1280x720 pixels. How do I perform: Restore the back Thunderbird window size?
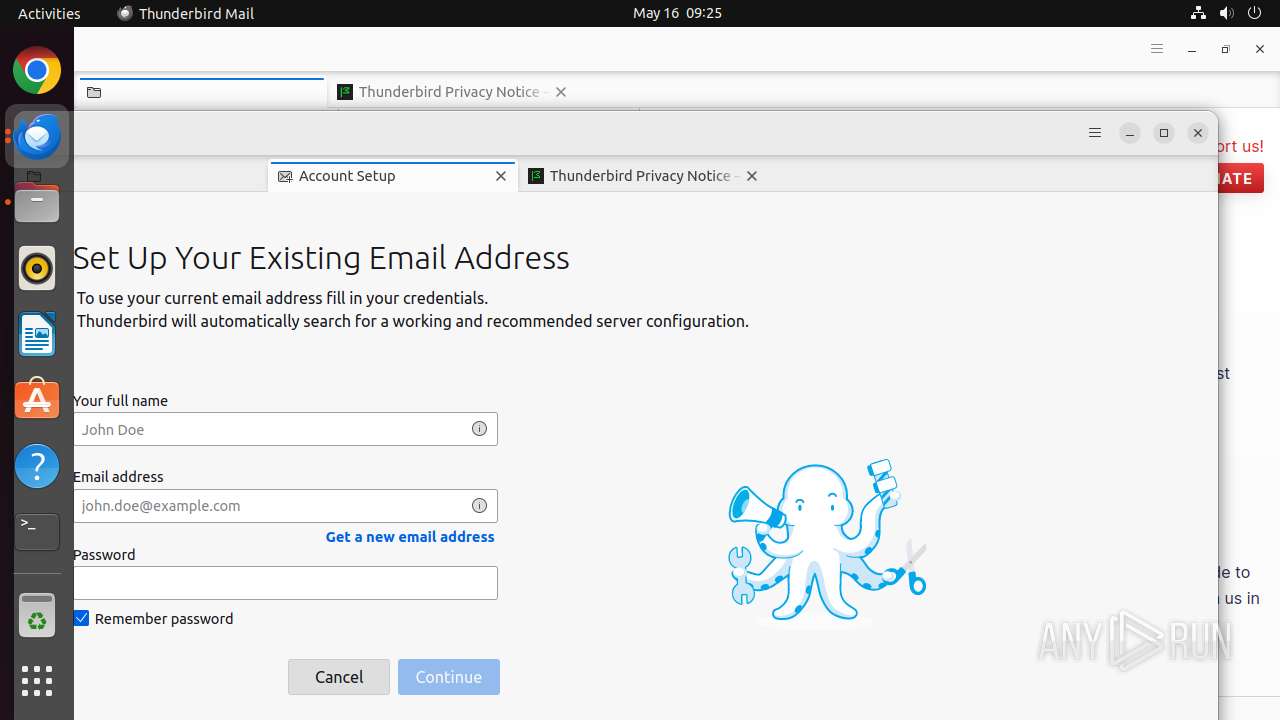(x=1226, y=49)
